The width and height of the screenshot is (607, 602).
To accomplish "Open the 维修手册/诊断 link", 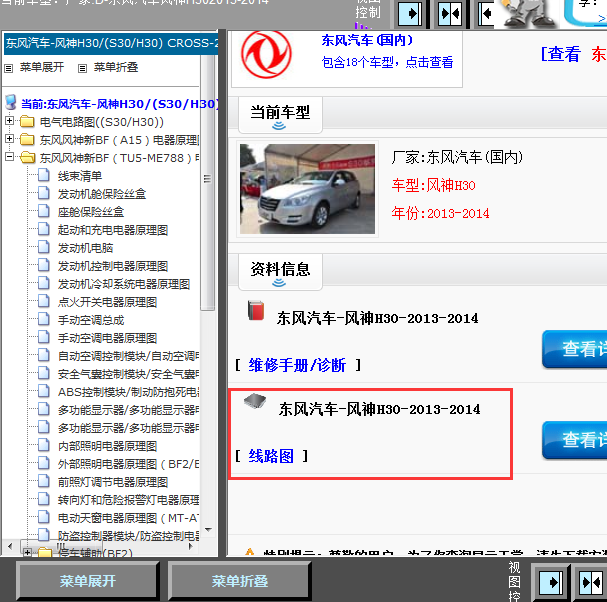I will (x=297, y=365).
